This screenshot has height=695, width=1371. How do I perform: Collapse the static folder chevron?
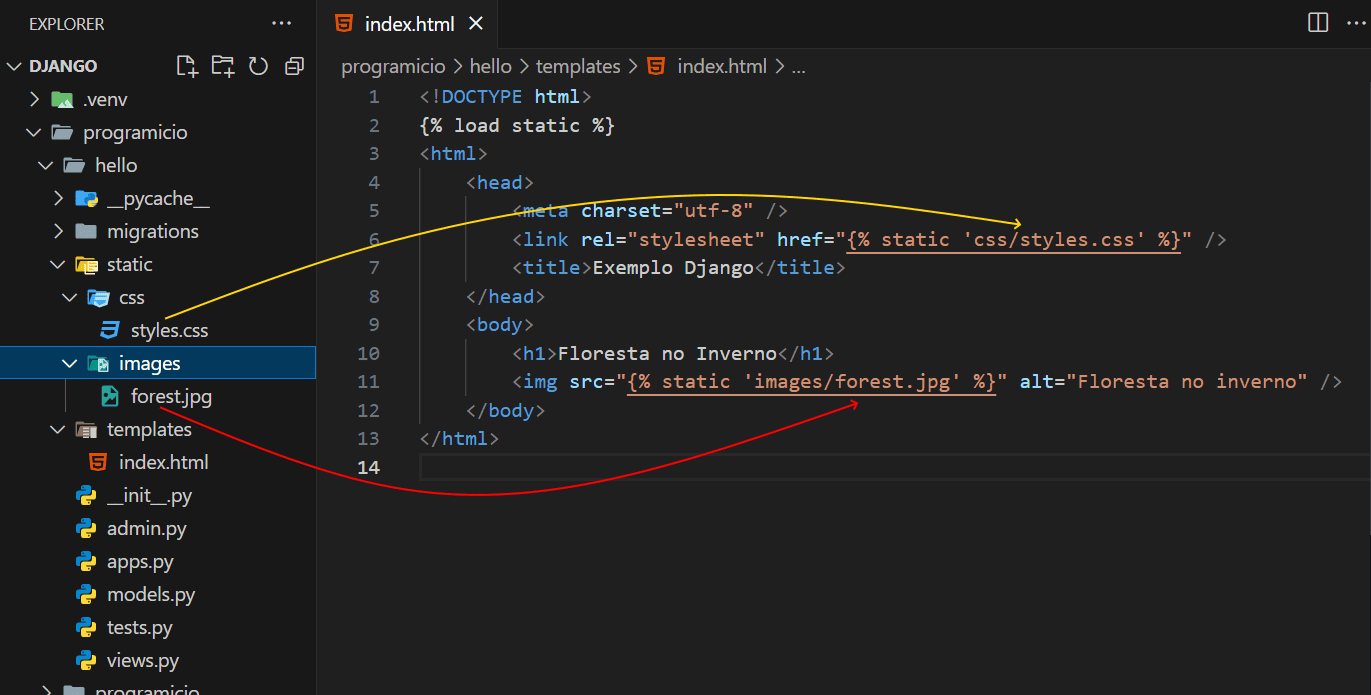point(58,264)
